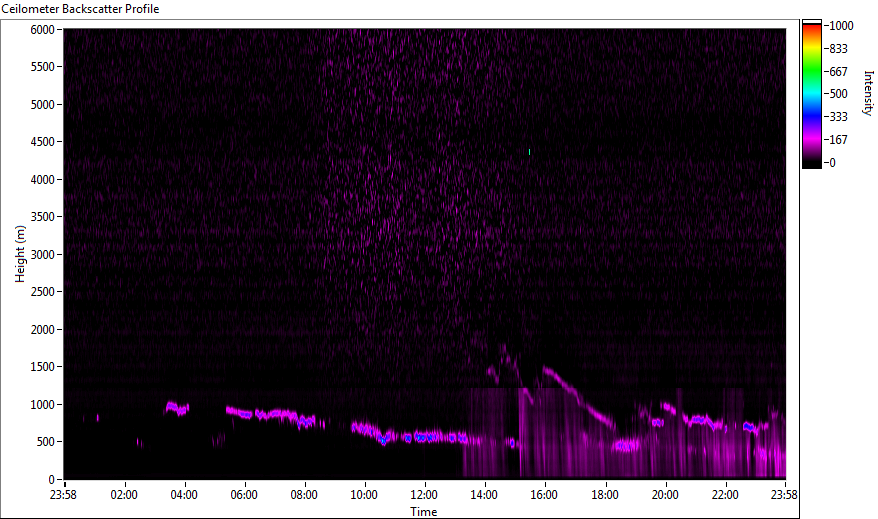Select the 5500 height axis label

tap(43, 67)
